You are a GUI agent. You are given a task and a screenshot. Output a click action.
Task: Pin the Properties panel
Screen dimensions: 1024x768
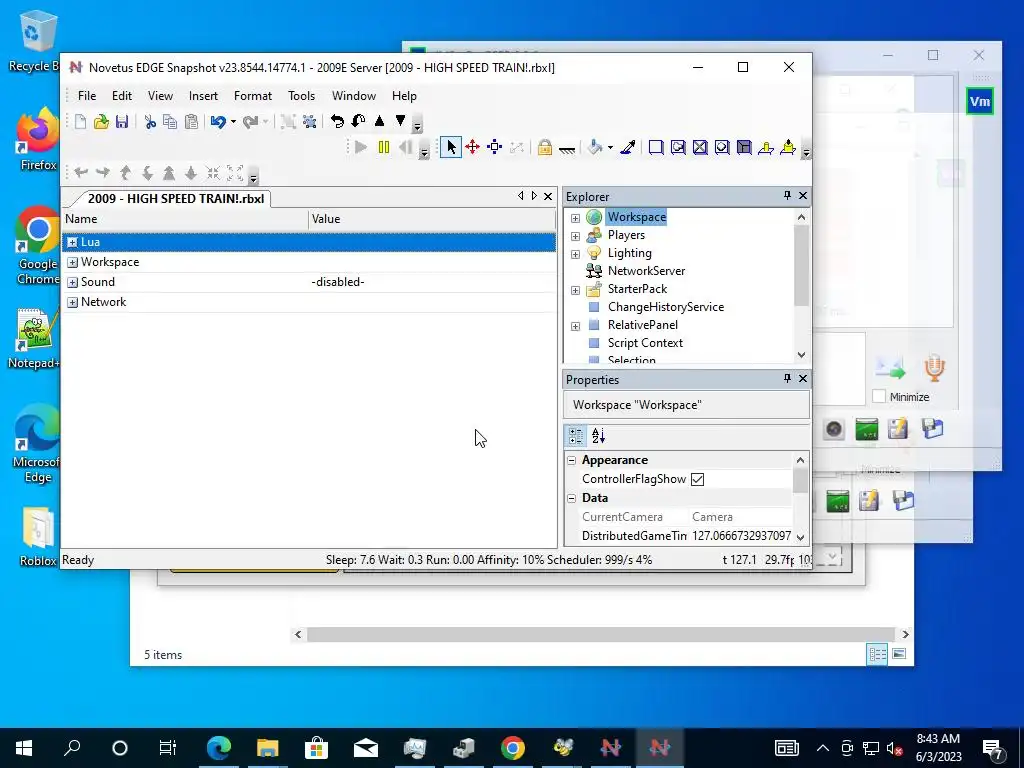(787, 379)
